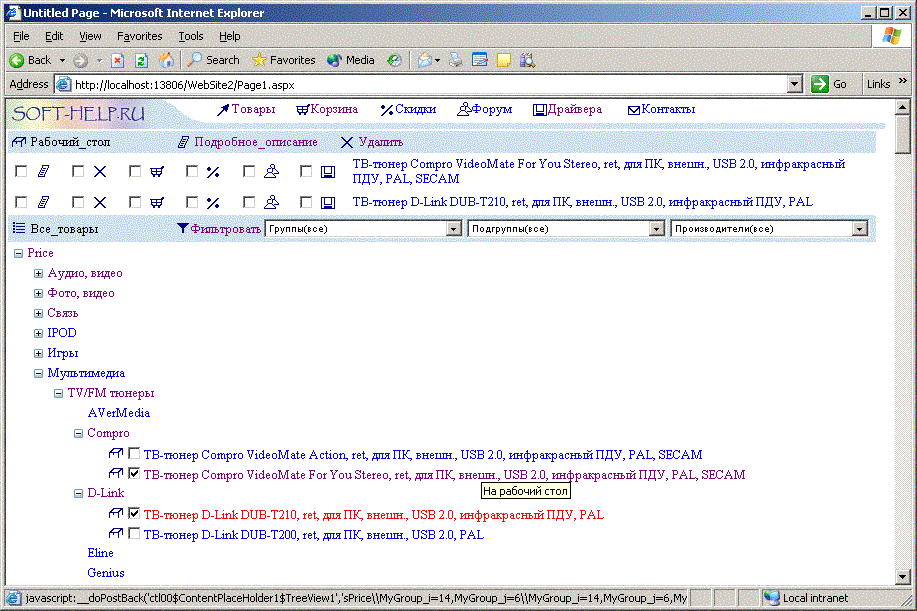Open the address bar history dropdown arrow
Screen dimensions: 917x611
pyautogui.click(x=794, y=84)
